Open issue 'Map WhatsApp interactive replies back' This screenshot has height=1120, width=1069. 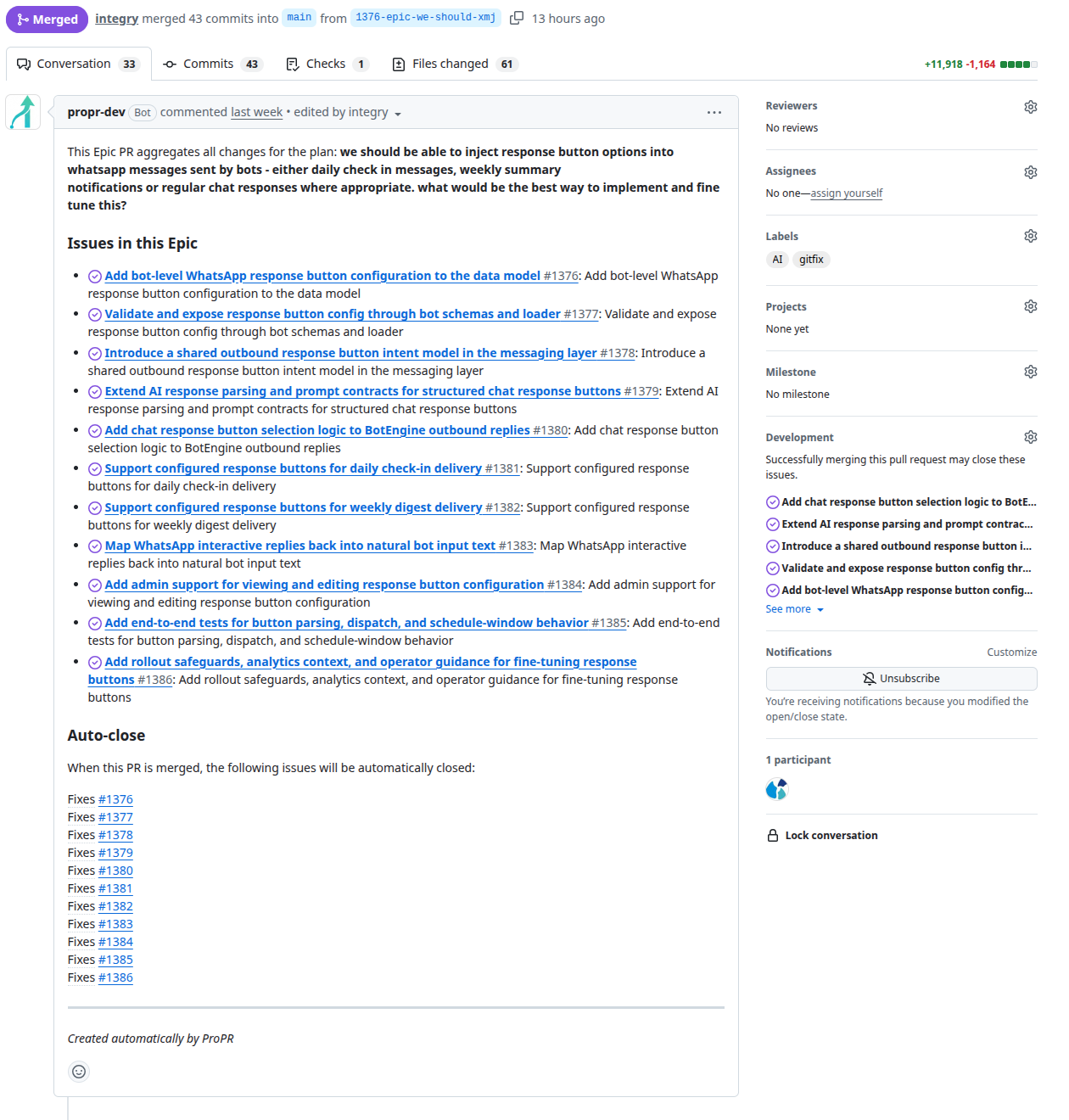[300, 546]
